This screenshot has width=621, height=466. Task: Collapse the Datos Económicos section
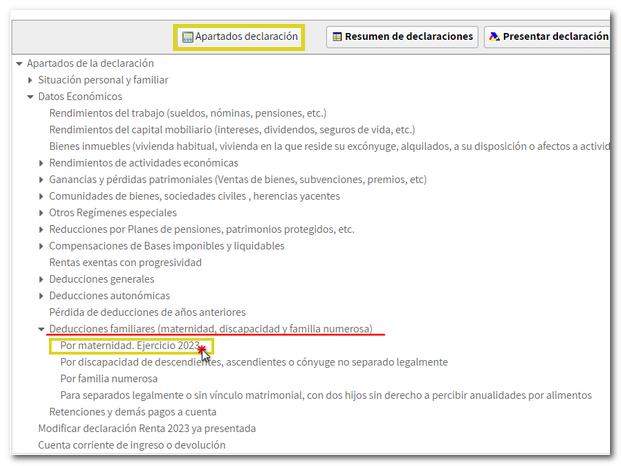coord(31,97)
